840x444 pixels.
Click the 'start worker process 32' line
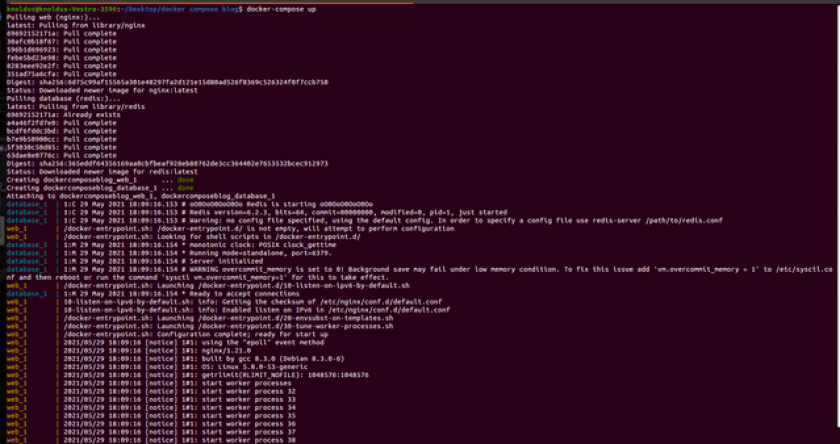(x=151, y=392)
